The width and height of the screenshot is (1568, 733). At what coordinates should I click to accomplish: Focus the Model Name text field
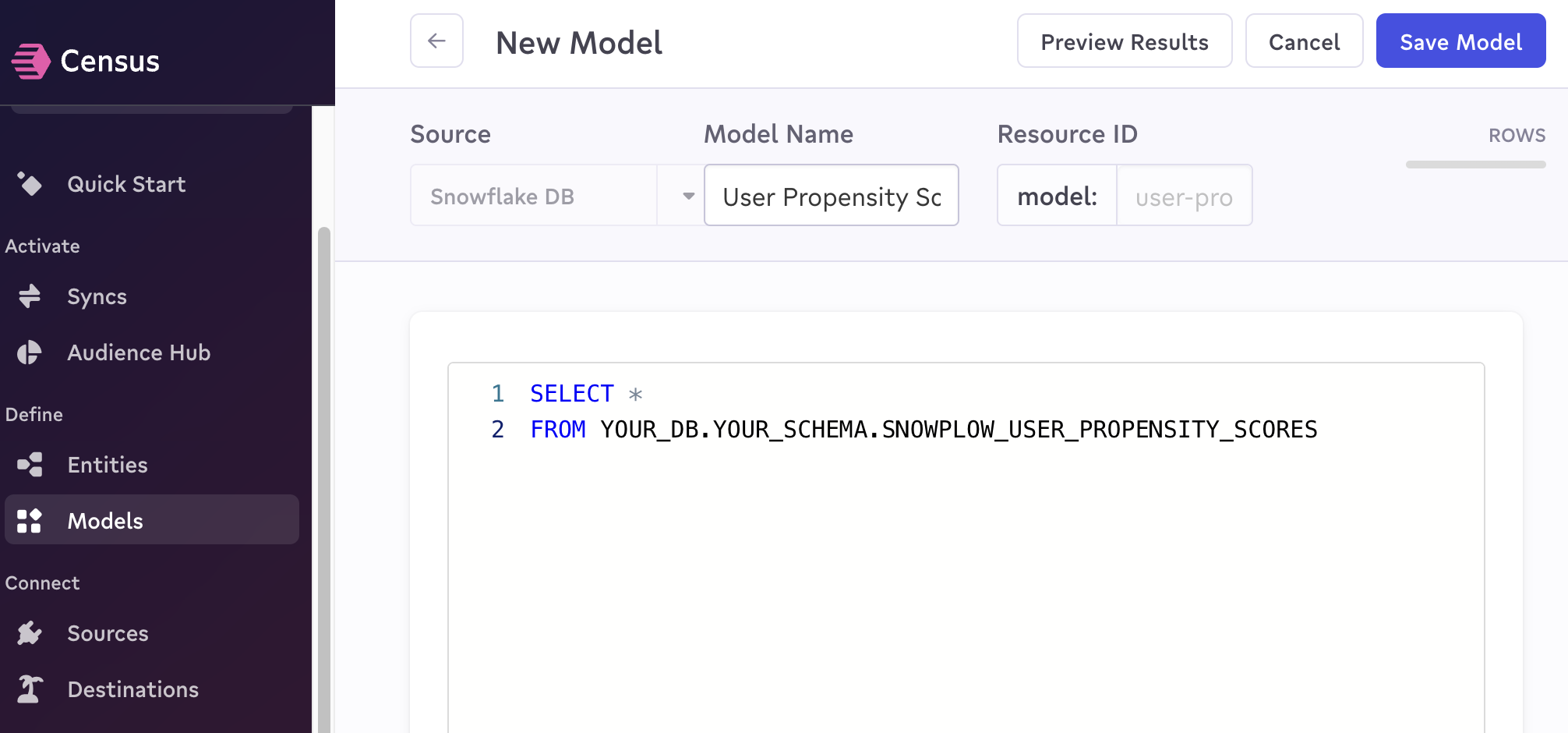pyautogui.click(x=831, y=196)
